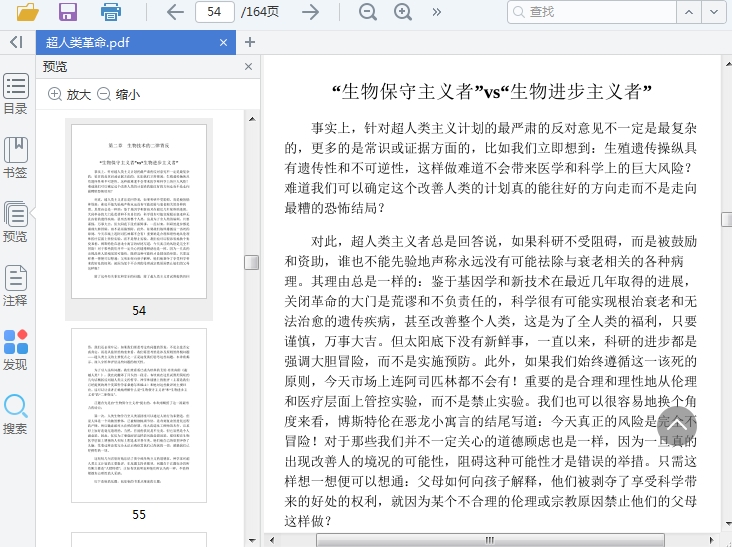Open the 注释 annotations panel
Viewport: 732px width, 547px height.
tap(16, 285)
